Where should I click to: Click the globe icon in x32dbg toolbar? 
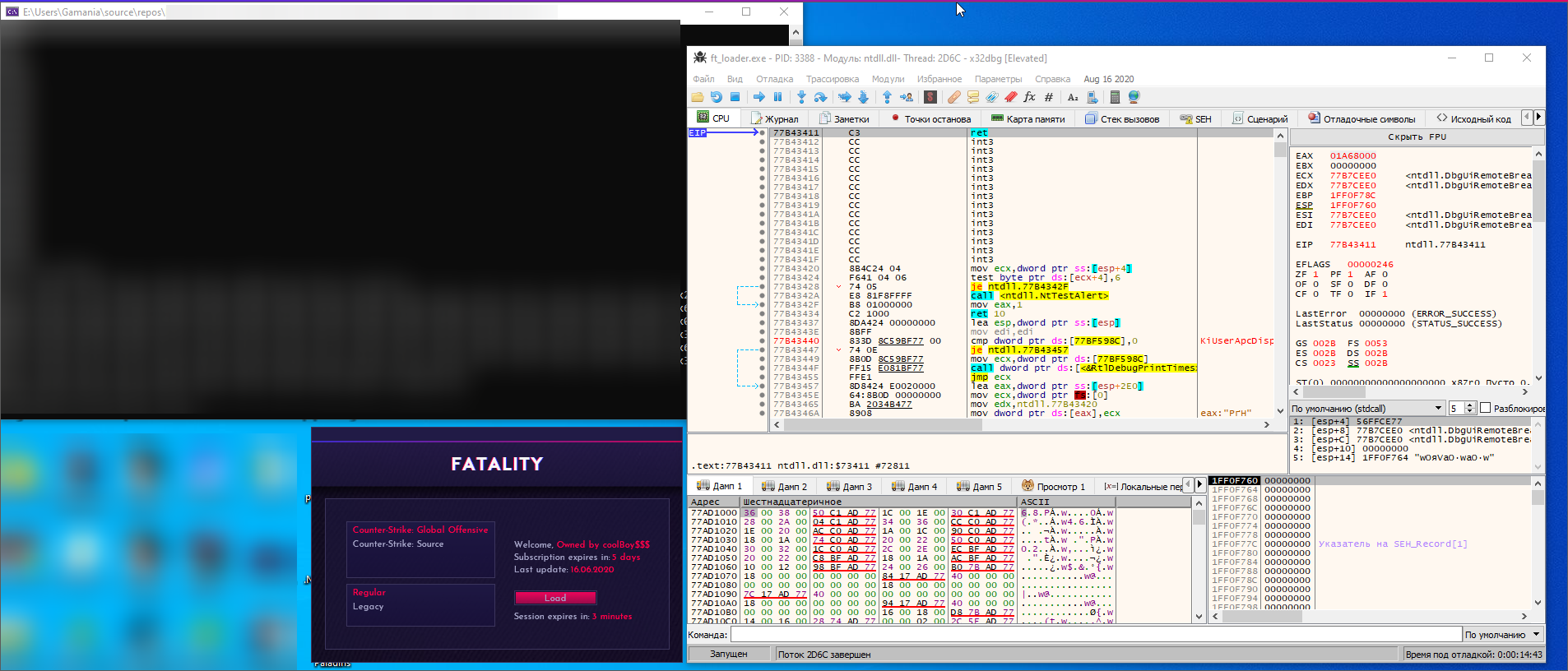point(1134,97)
